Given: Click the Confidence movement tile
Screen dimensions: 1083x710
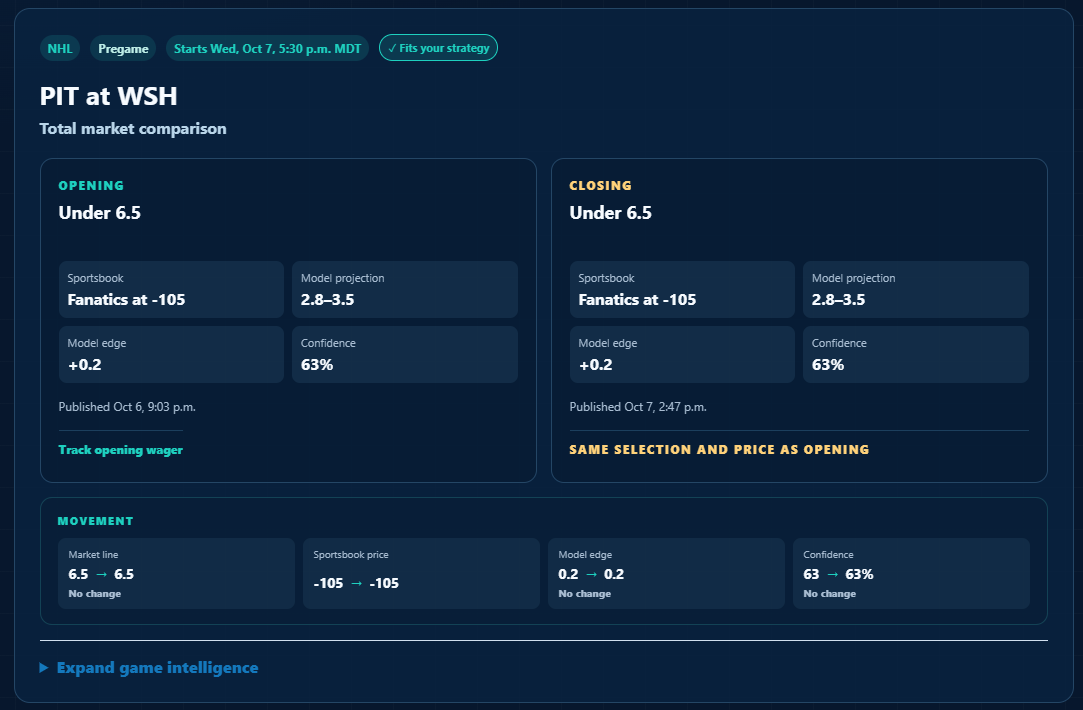Looking at the screenshot, I should [x=911, y=573].
